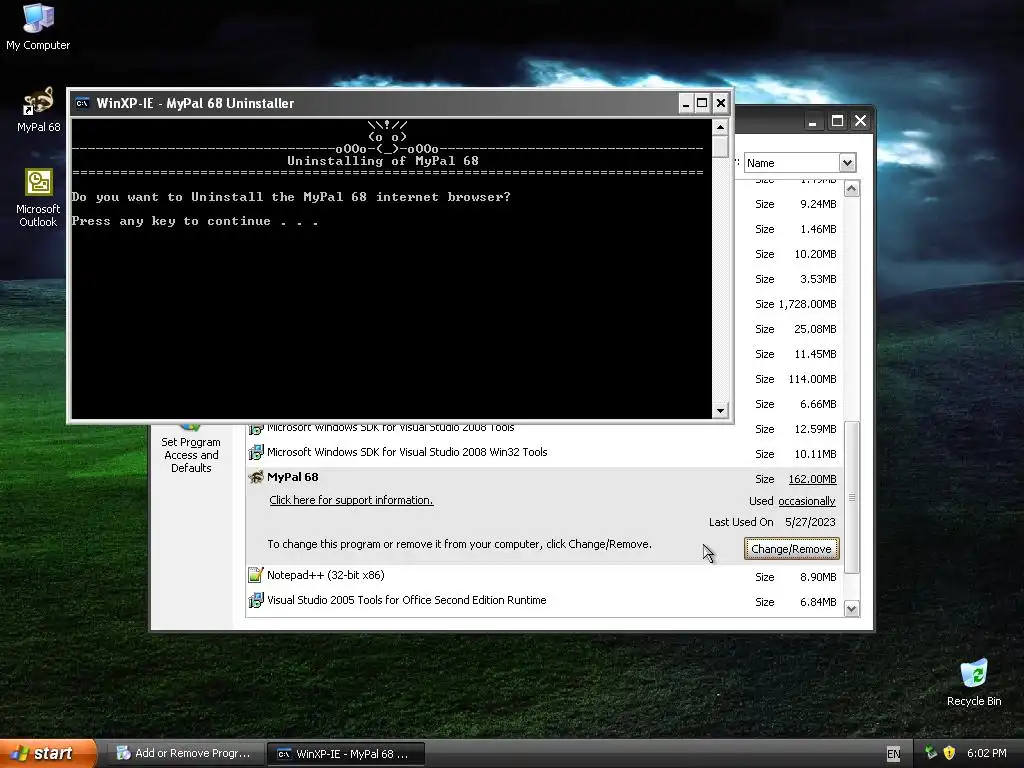Image resolution: width=1024 pixels, height=768 pixels.
Task: Click the 114.00MB size entry
Action: 812,379
